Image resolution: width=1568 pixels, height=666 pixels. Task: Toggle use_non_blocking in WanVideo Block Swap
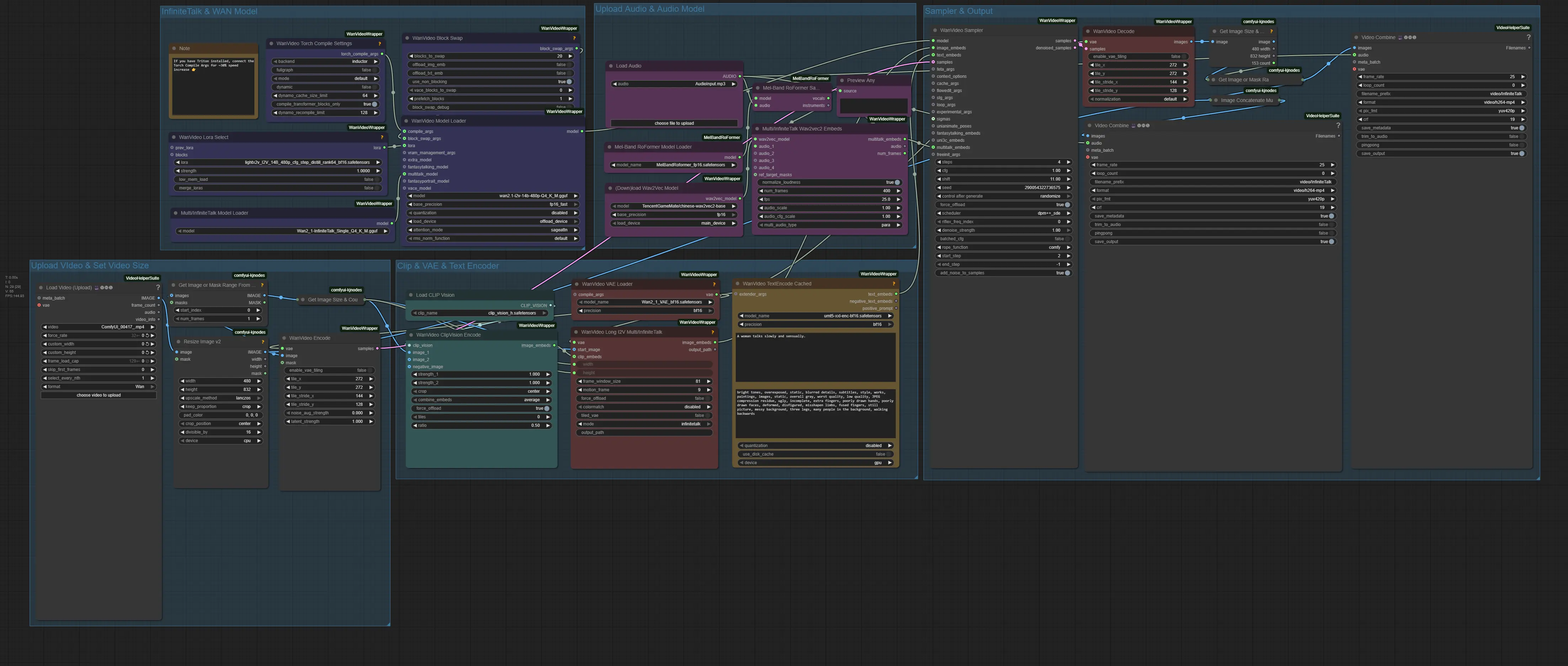point(569,81)
